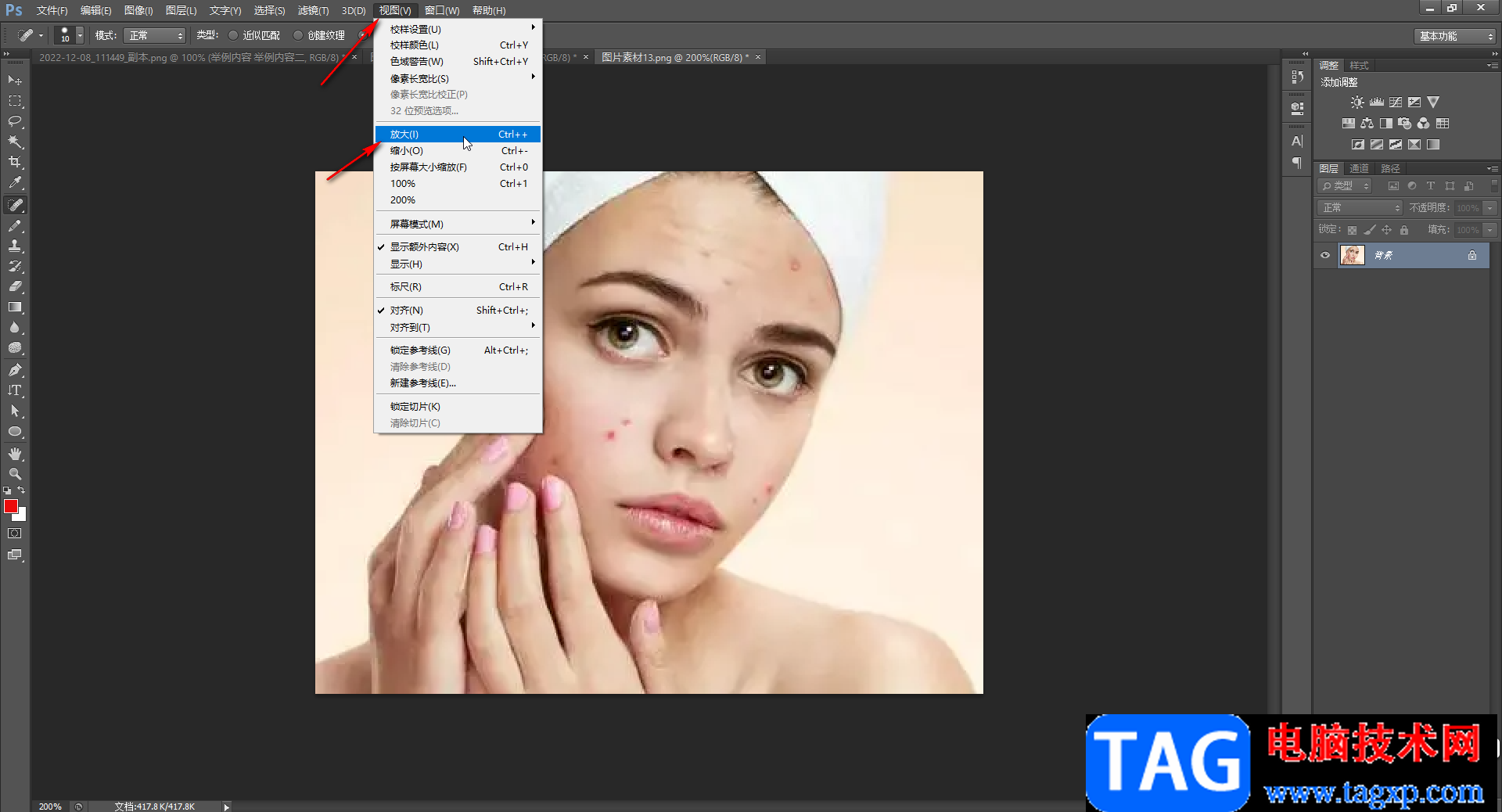Screen dimensions: 1502x812
Task: Select the Blur tool
Action: coord(15,328)
